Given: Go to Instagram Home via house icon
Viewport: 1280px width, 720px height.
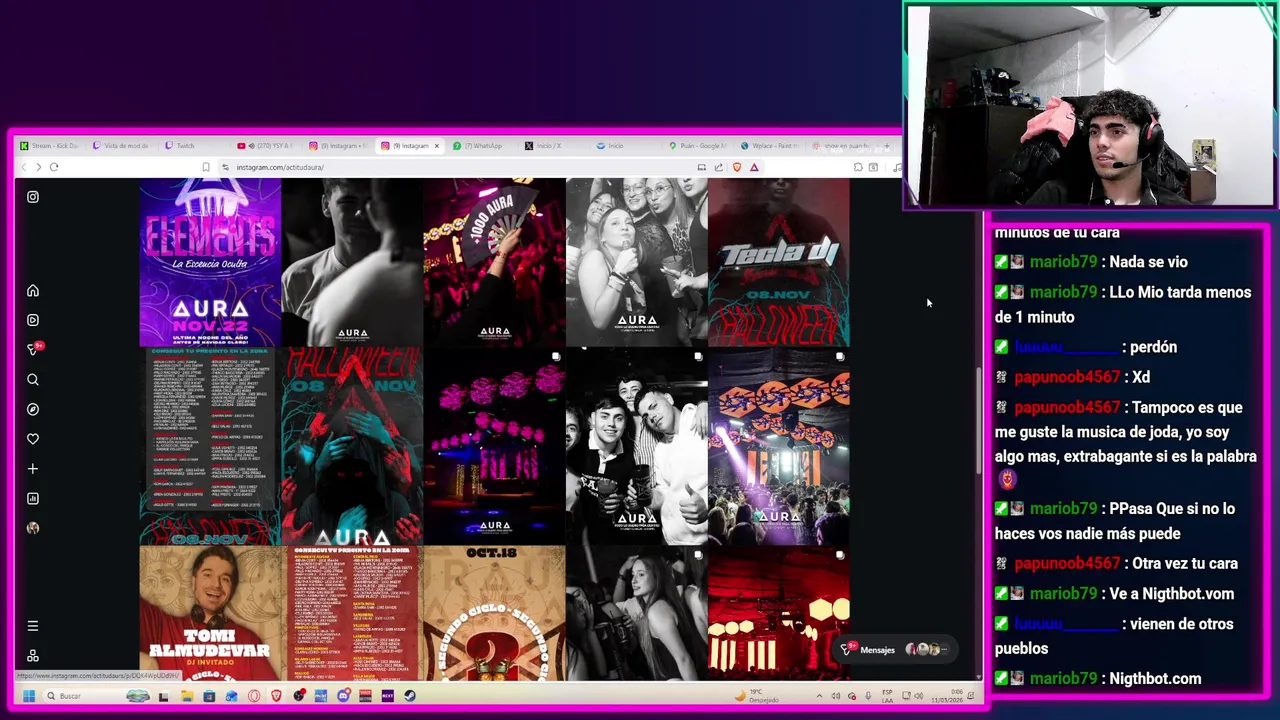Looking at the screenshot, I should point(33,290).
